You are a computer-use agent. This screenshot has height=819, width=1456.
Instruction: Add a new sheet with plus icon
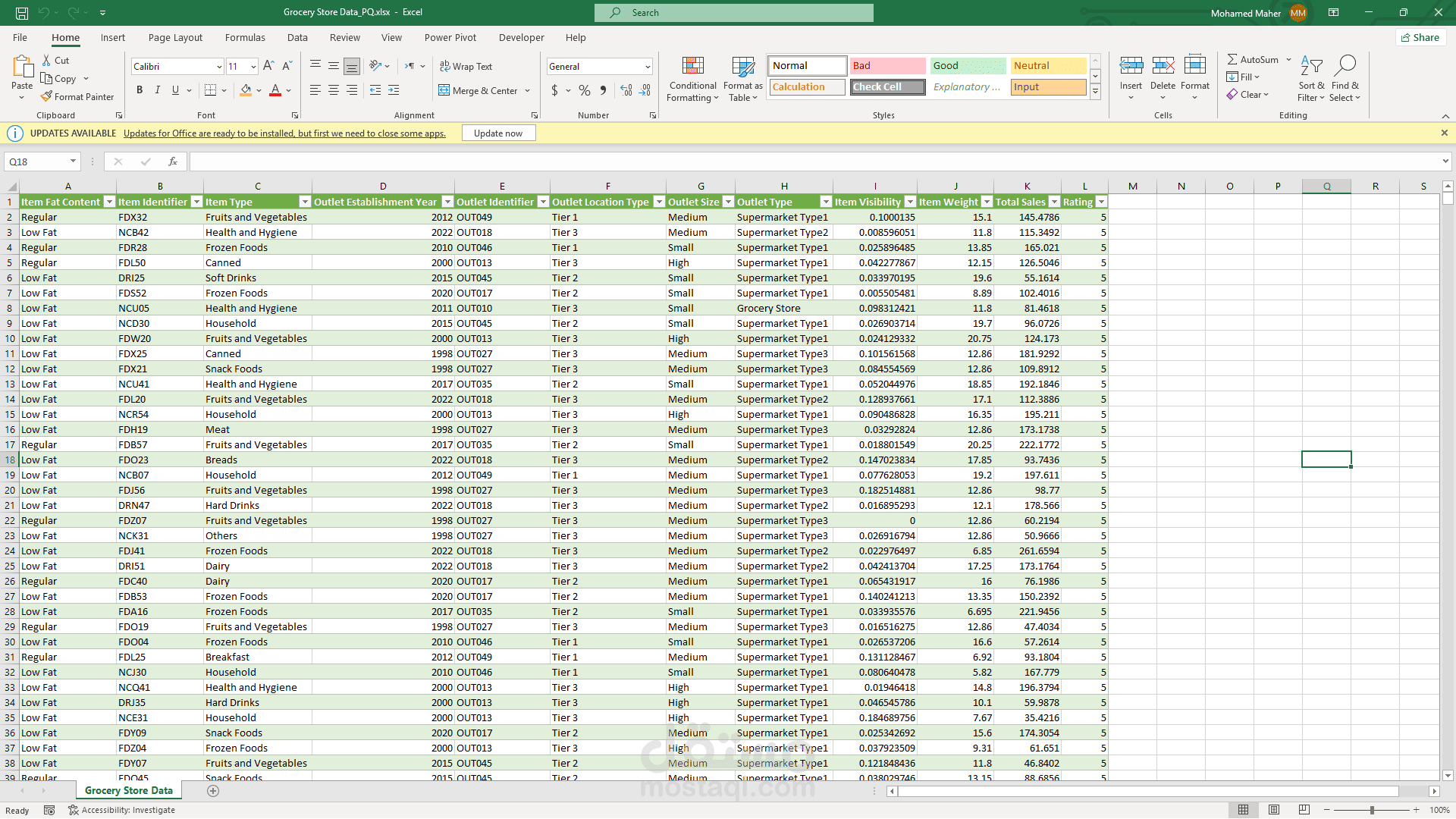click(213, 791)
